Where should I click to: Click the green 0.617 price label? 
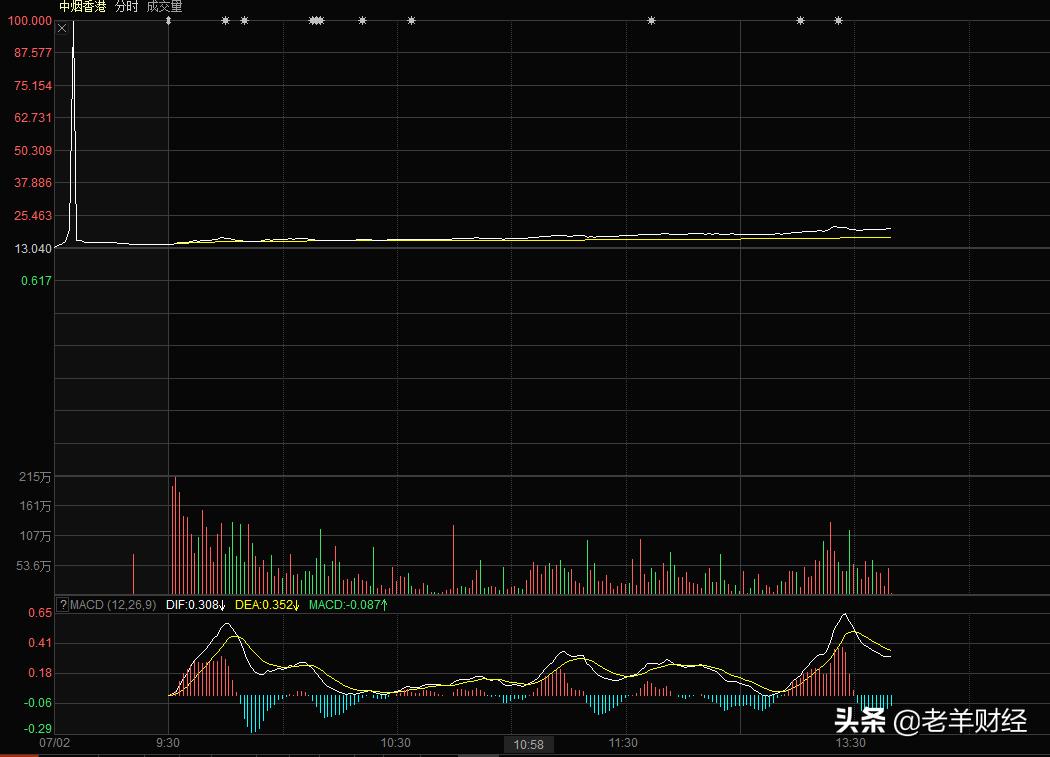click(36, 281)
